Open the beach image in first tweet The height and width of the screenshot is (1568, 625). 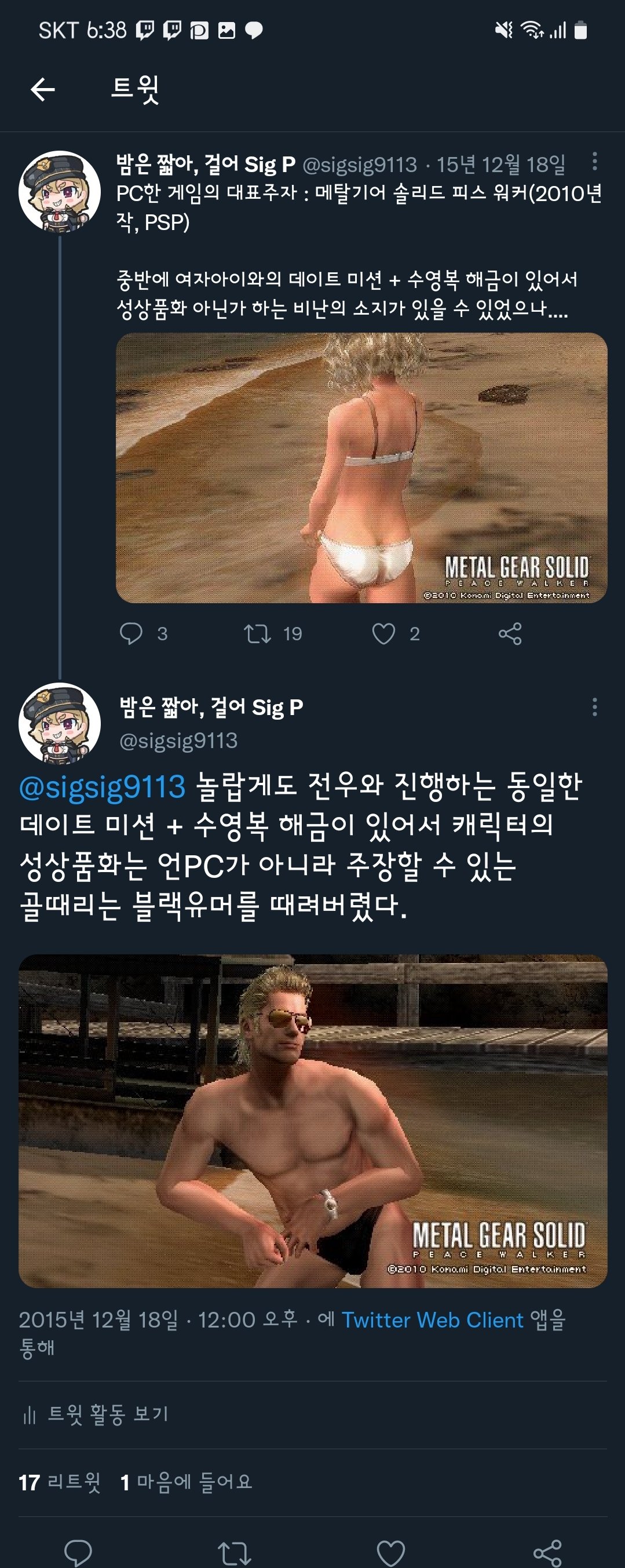[x=361, y=468]
